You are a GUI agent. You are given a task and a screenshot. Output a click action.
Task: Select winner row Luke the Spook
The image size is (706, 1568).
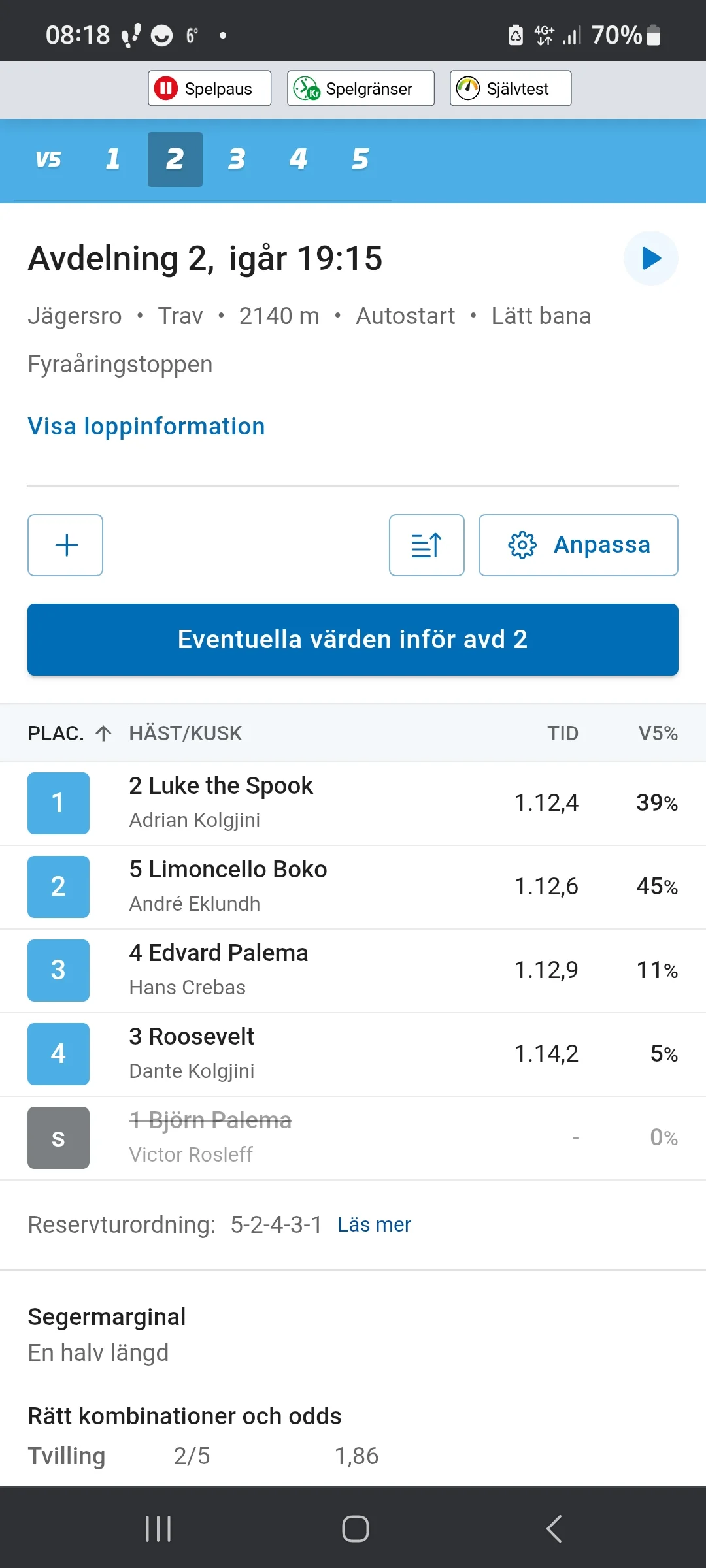pos(353,803)
